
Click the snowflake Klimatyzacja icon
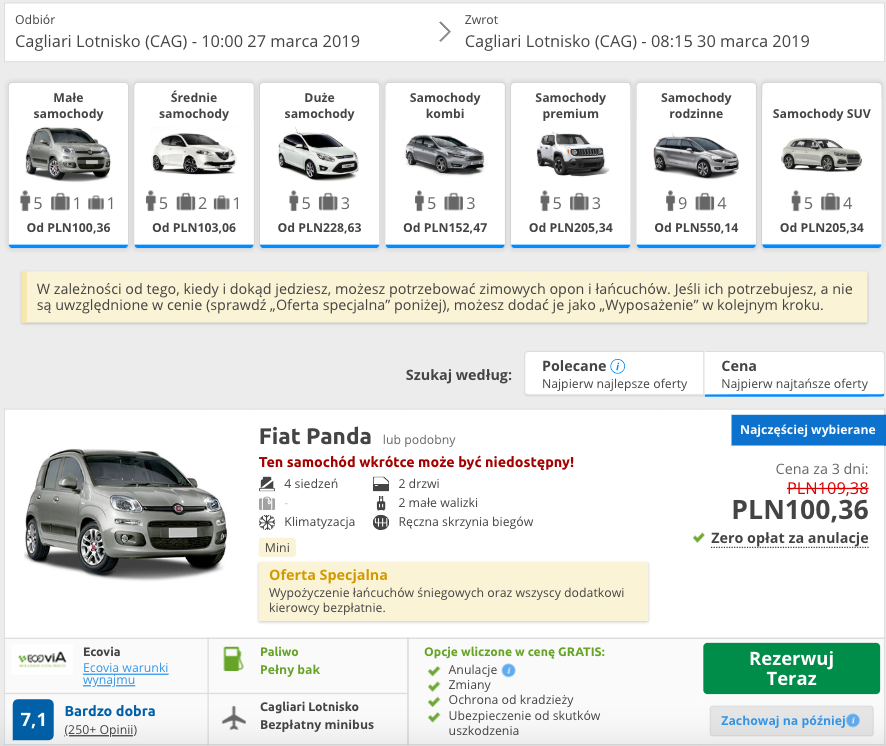point(267,522)
